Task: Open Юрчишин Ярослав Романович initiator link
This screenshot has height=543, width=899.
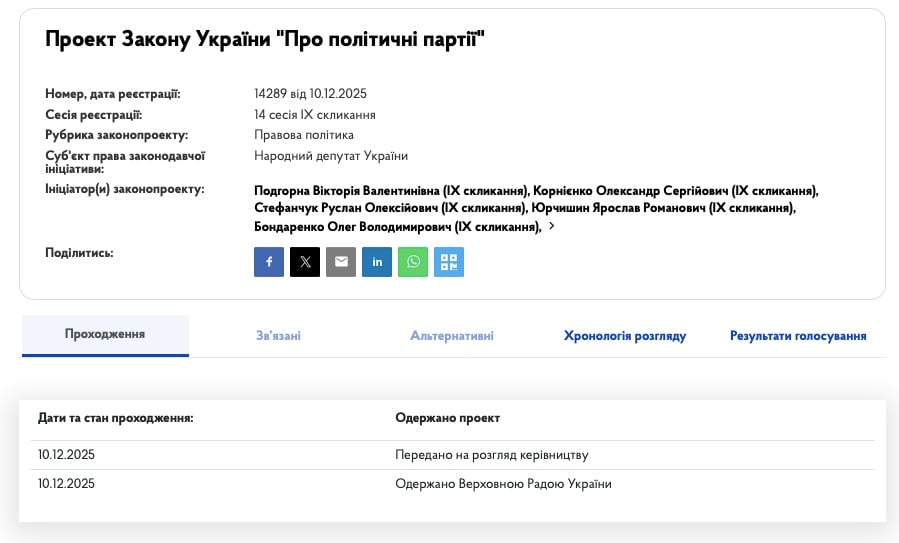Action: [663, 208]
